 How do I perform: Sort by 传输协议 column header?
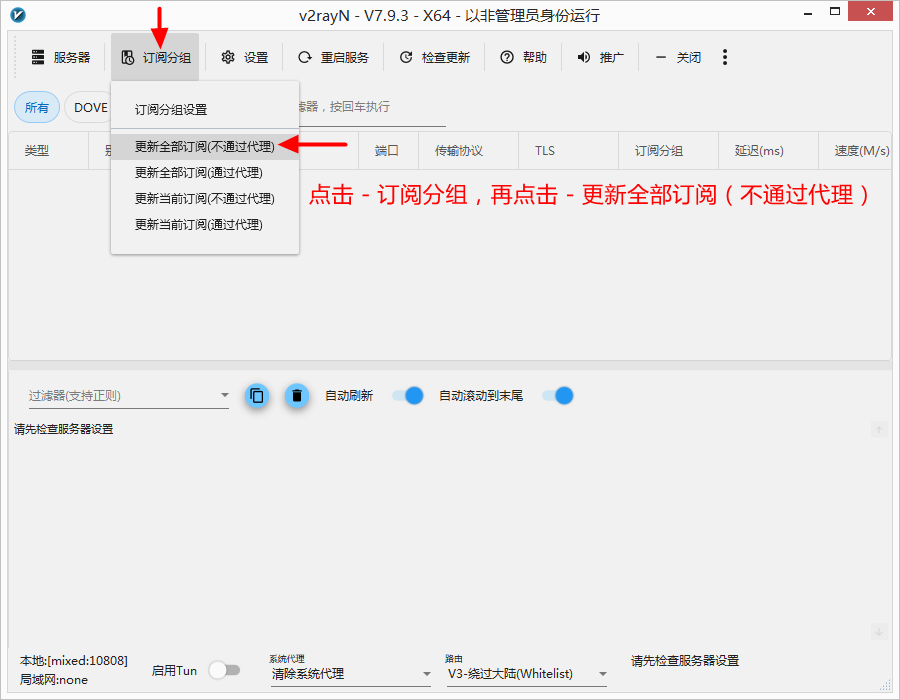468,151
